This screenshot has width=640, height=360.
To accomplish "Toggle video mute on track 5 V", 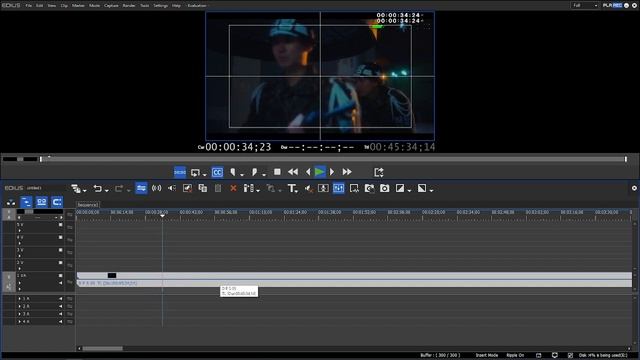I will coord(60,225).
